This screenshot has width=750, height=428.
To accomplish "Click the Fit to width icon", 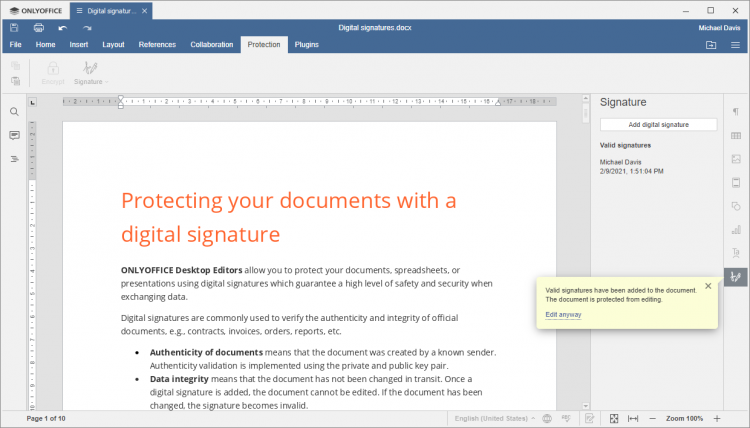I will pos(633,418).
